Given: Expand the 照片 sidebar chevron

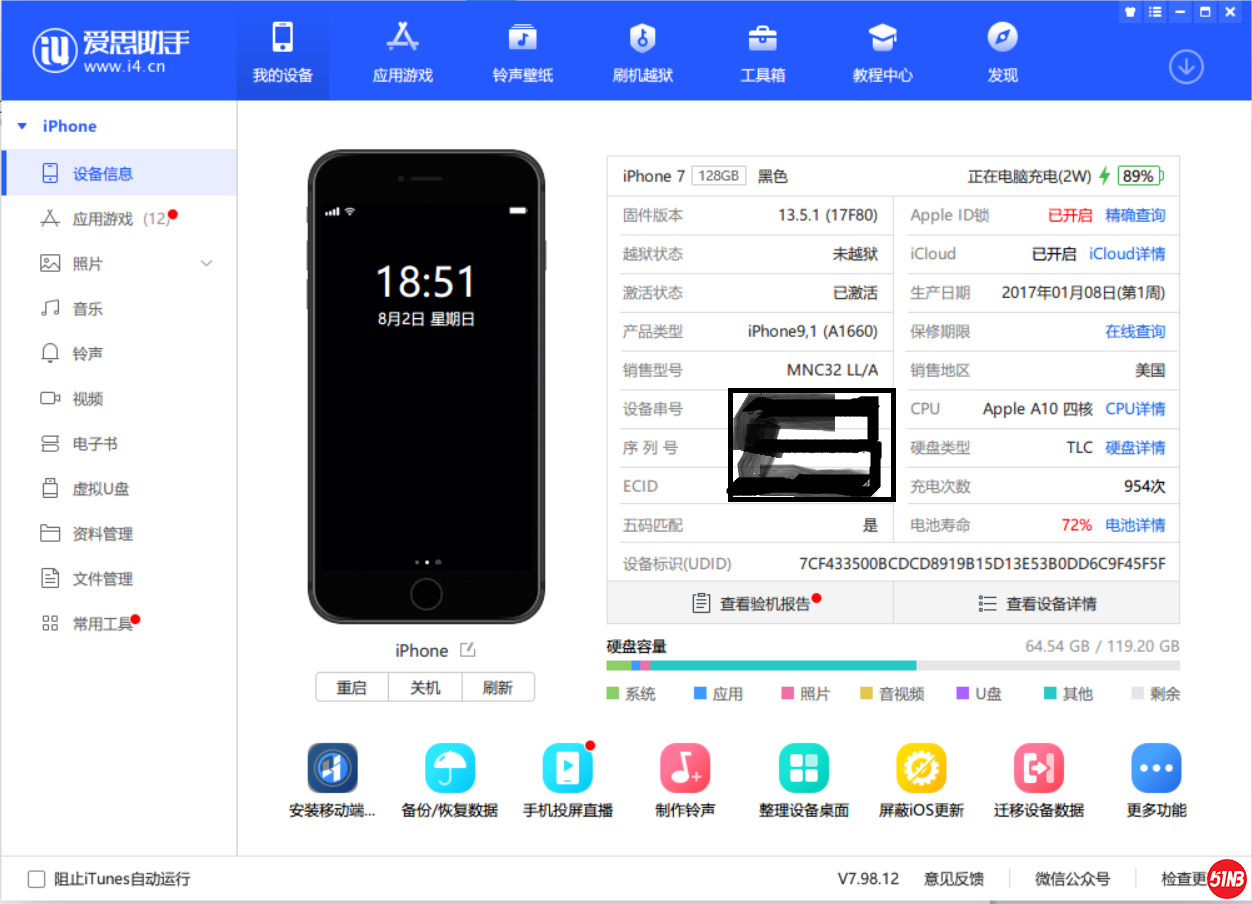Looking at the screenshot, I should pyautogui.click(x=207, y=263).
